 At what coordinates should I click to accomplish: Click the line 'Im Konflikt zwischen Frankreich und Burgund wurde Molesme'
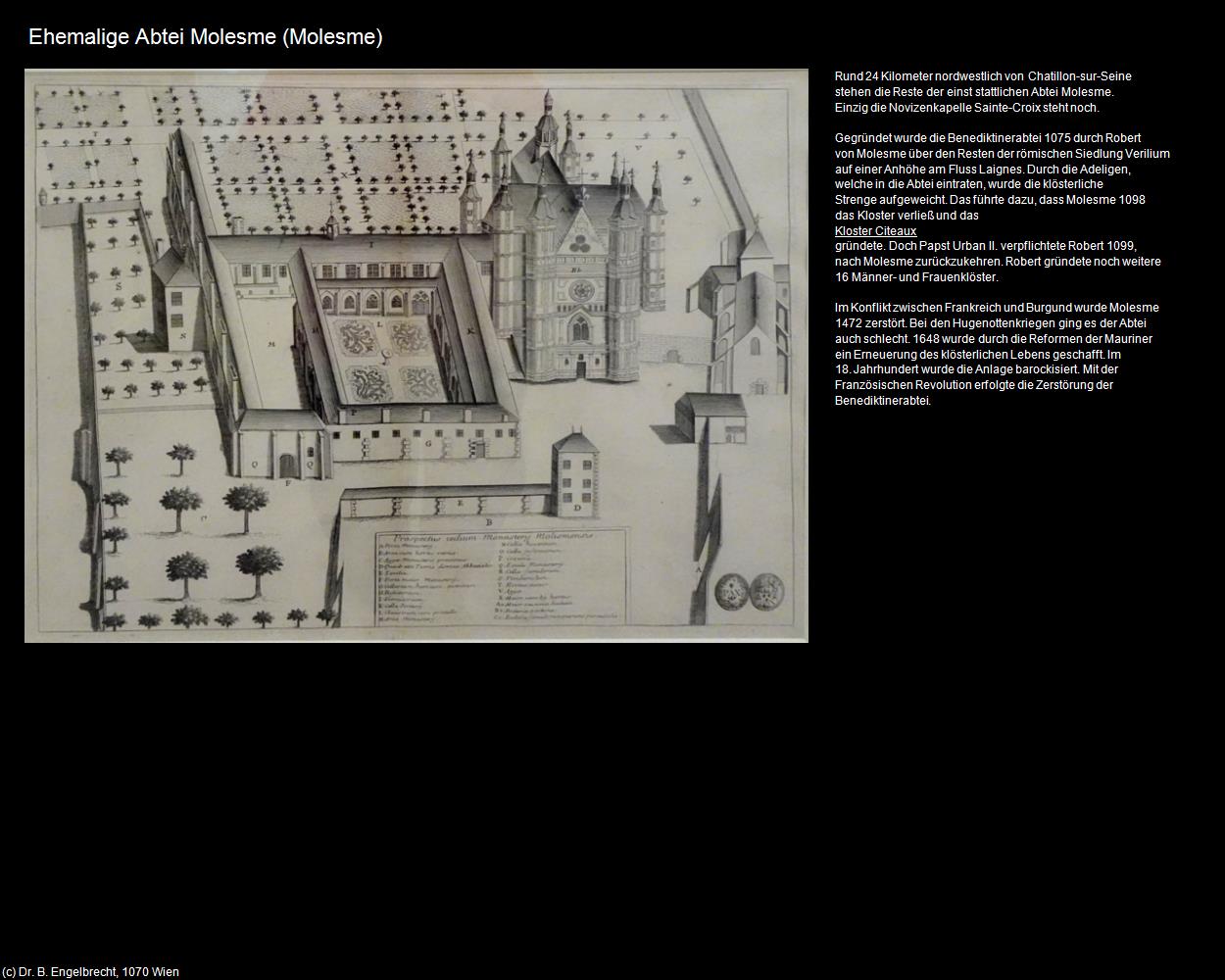click(997, 308)
